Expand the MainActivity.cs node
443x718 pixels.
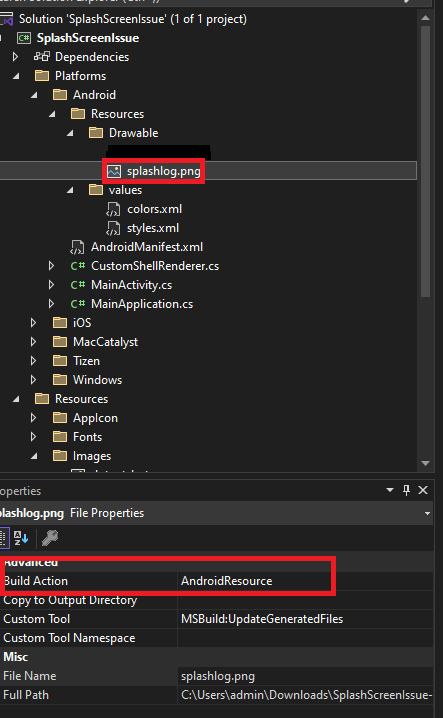51,285
